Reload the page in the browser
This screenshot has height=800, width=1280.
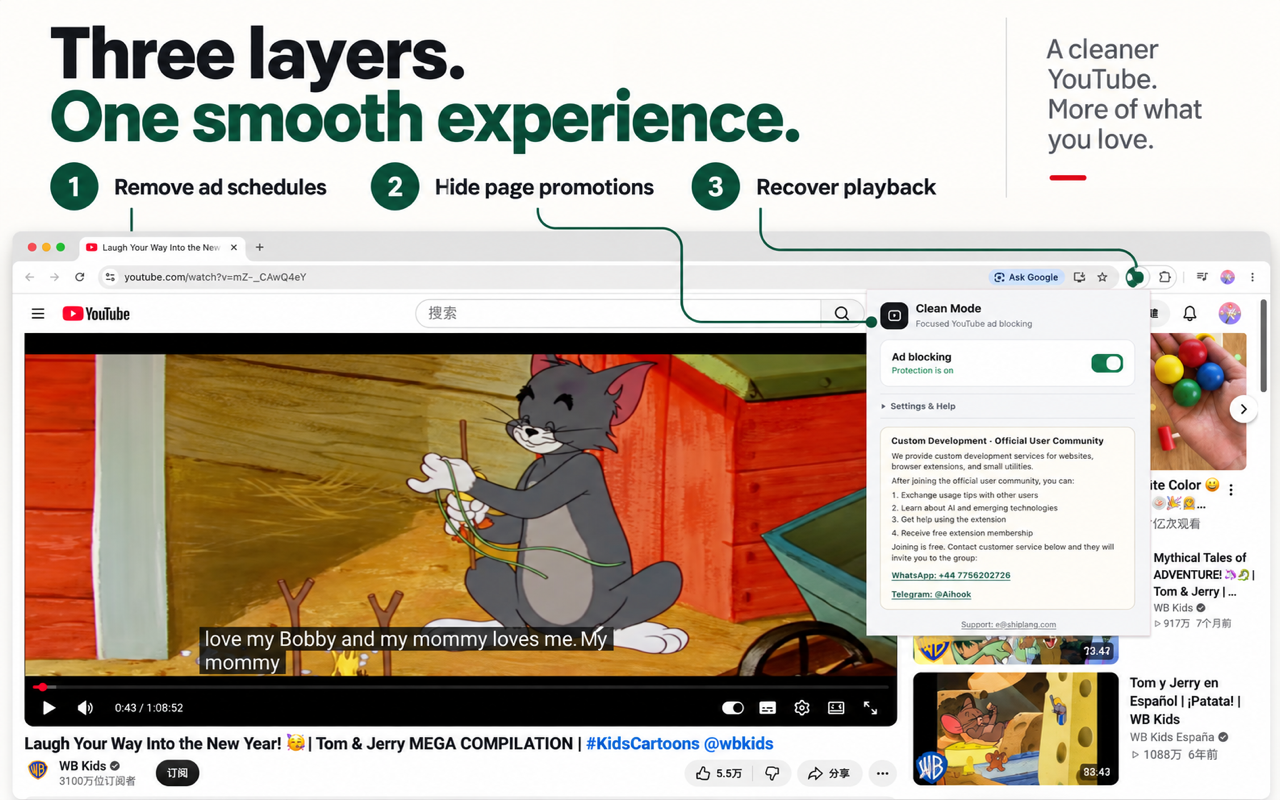point(80,277)
